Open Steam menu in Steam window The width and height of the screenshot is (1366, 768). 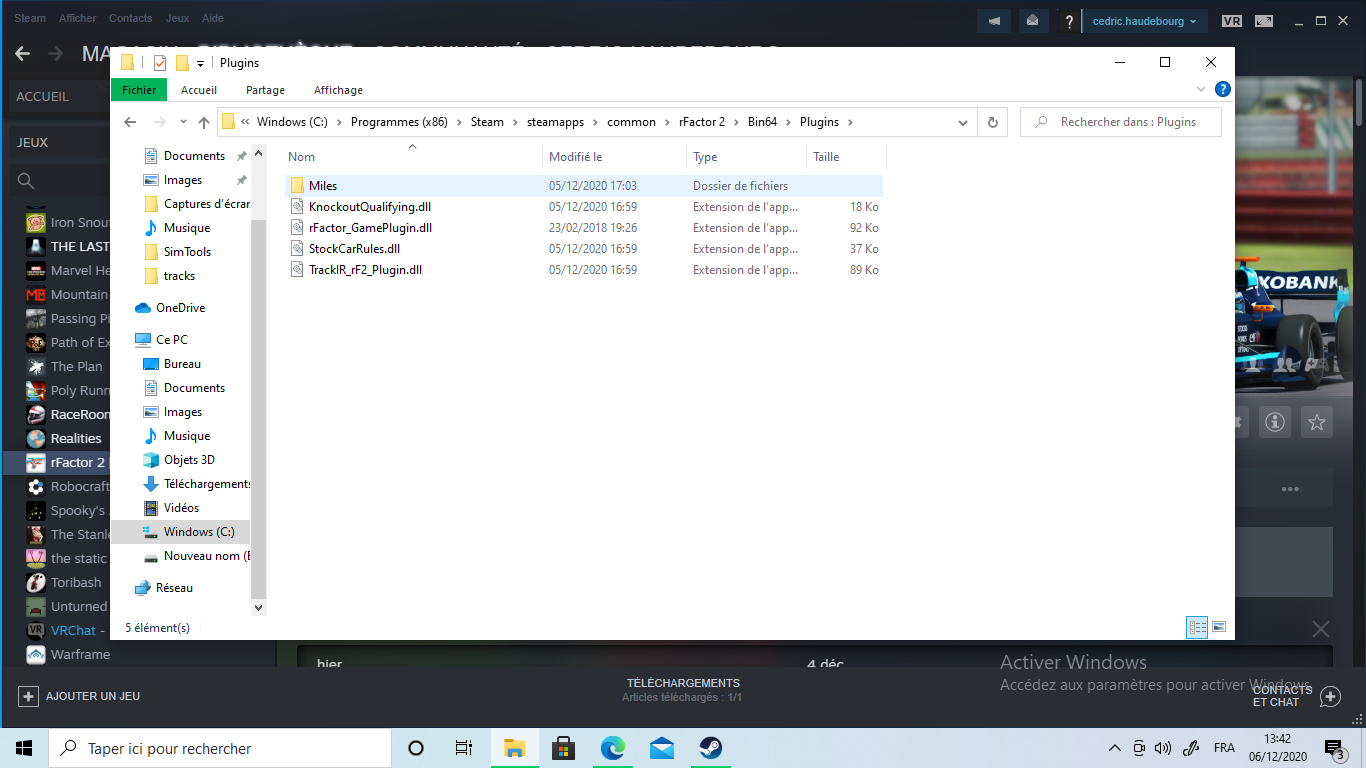click(30, 18)
